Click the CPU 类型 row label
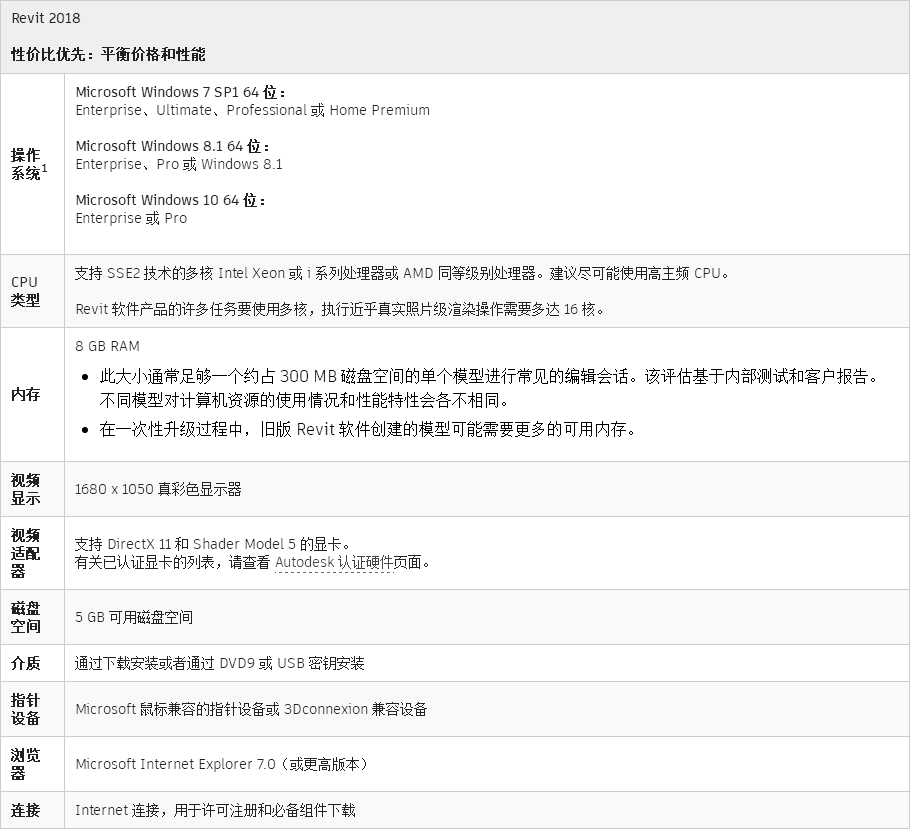Viewport: 911px width, 830px height. [25, 291]
